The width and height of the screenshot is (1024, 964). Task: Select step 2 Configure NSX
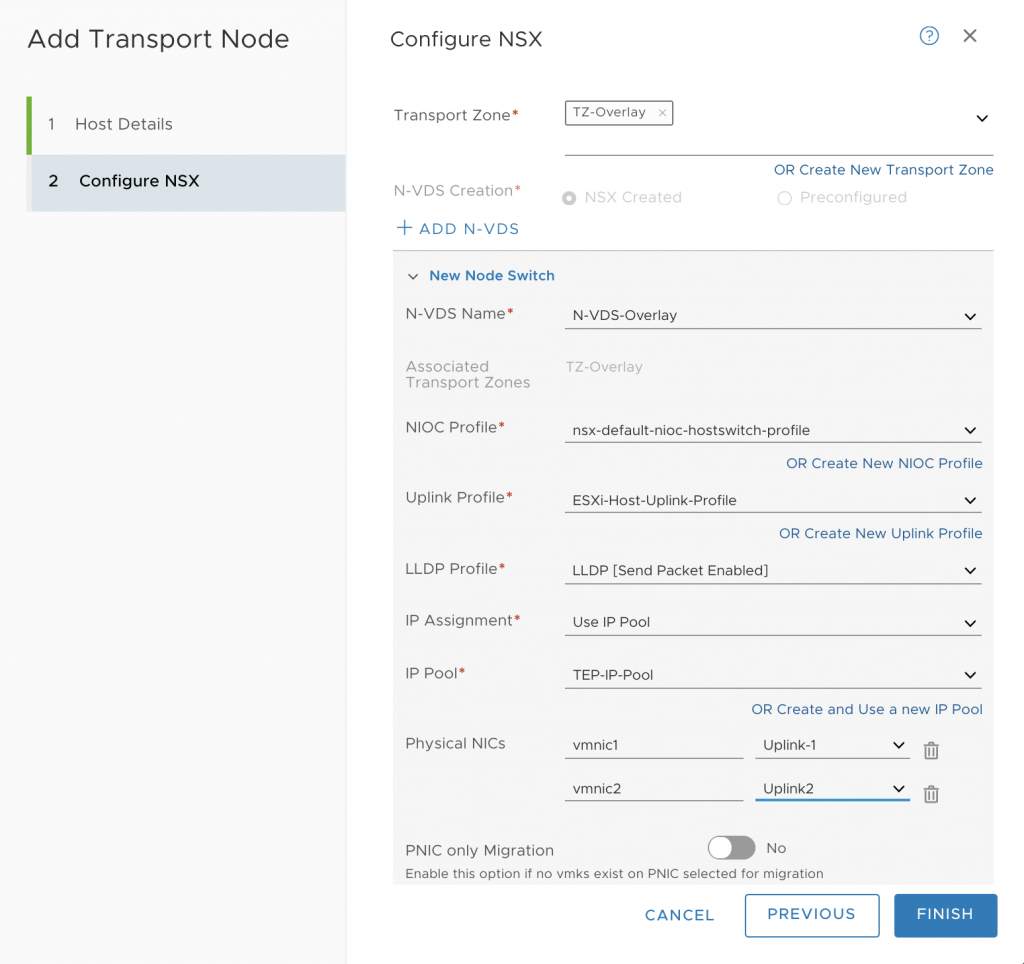click(185, 182)
